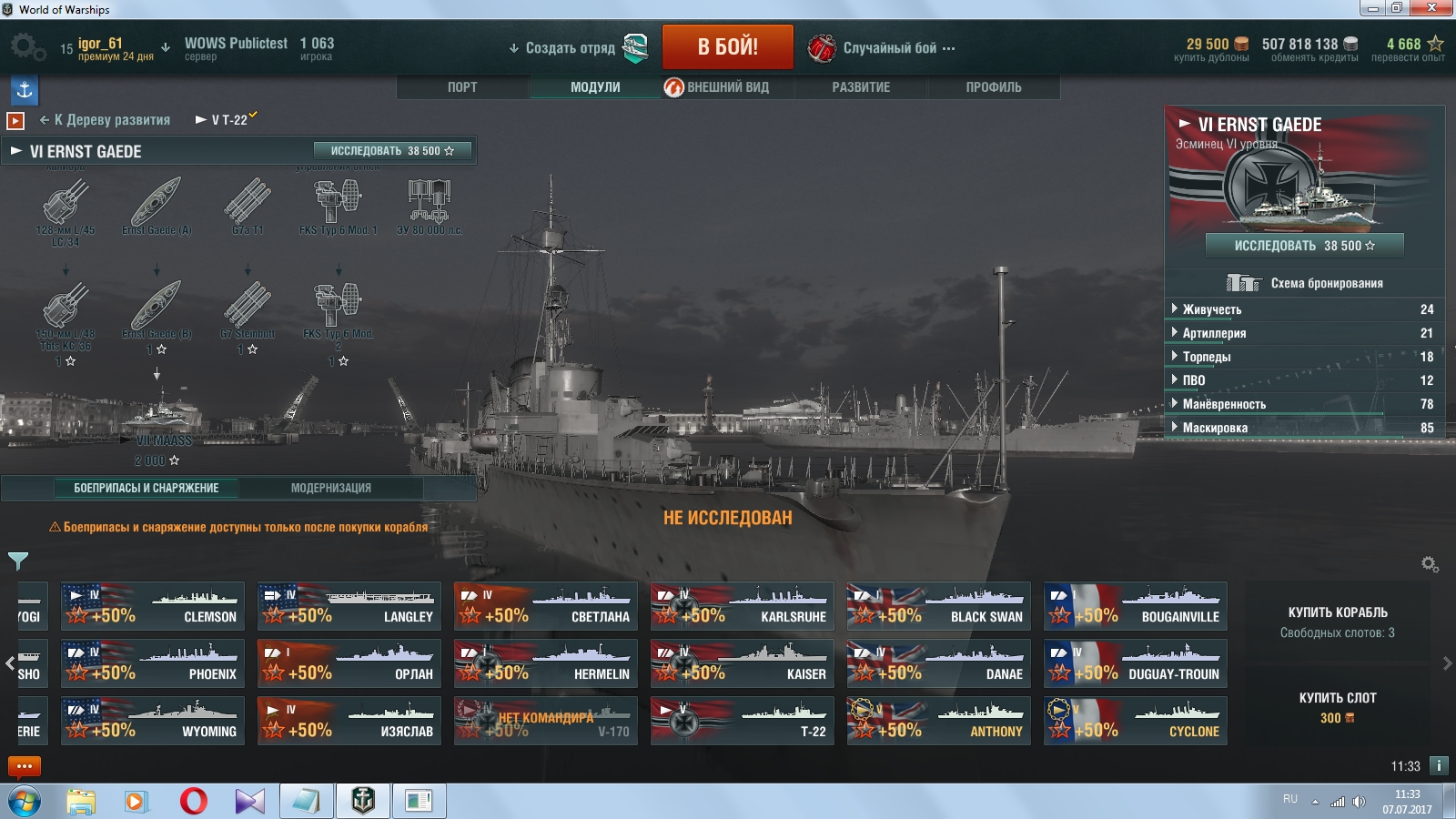Open carousel settings gear icon
The width and height of the screenshot is (1456, 819).
(x=1430, y=564)
